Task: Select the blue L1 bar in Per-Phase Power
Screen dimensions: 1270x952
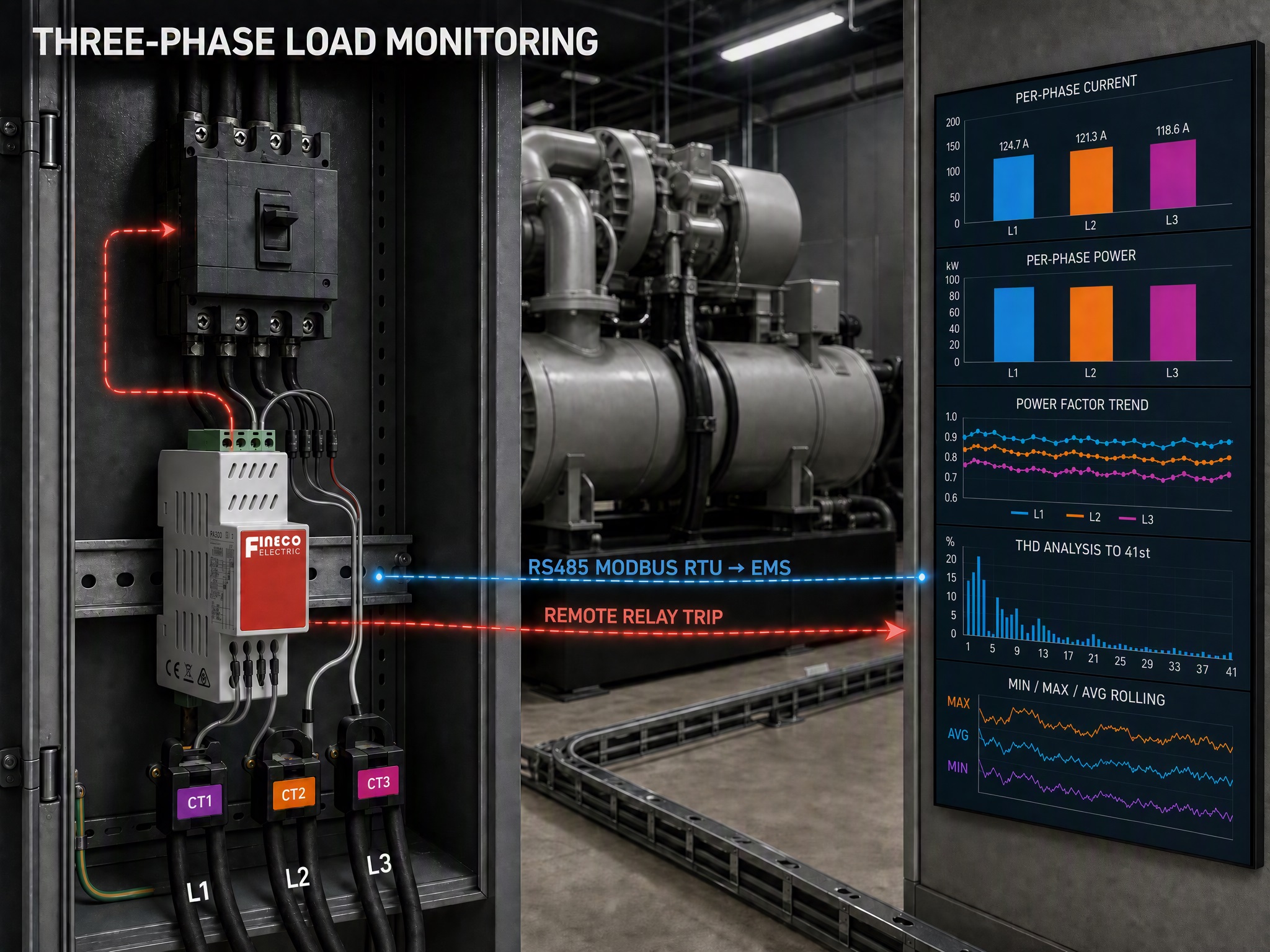Action: (x=1014, y=324)
